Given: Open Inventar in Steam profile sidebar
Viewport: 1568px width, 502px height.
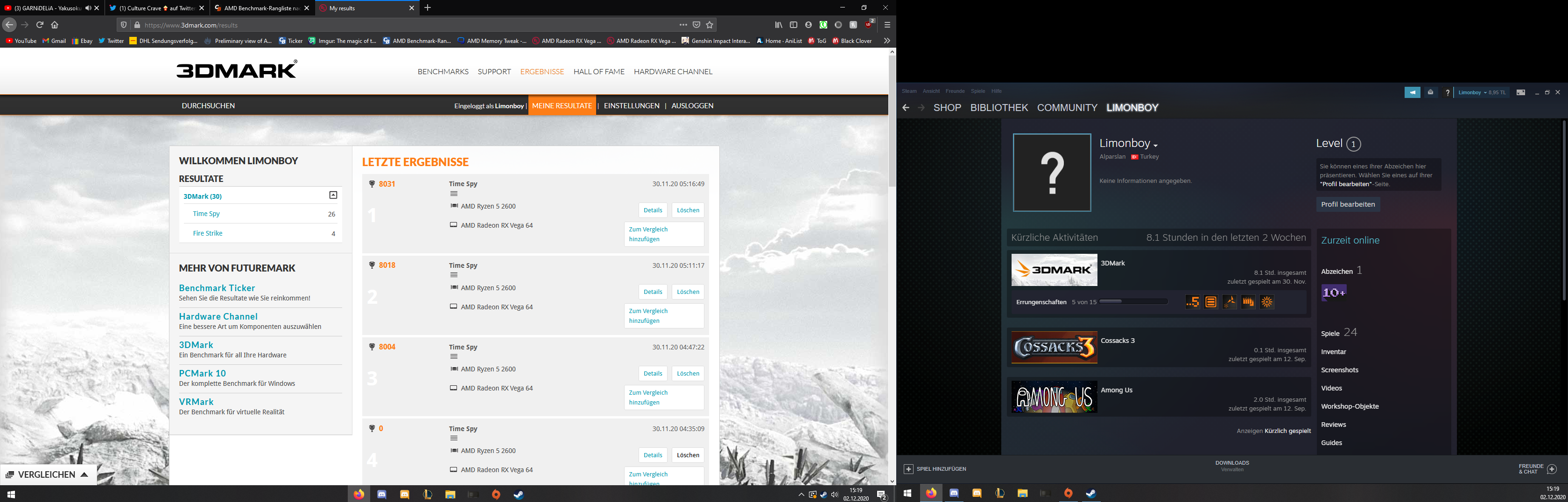Looking at the screenshot, I should click(x=1333, y=352).
